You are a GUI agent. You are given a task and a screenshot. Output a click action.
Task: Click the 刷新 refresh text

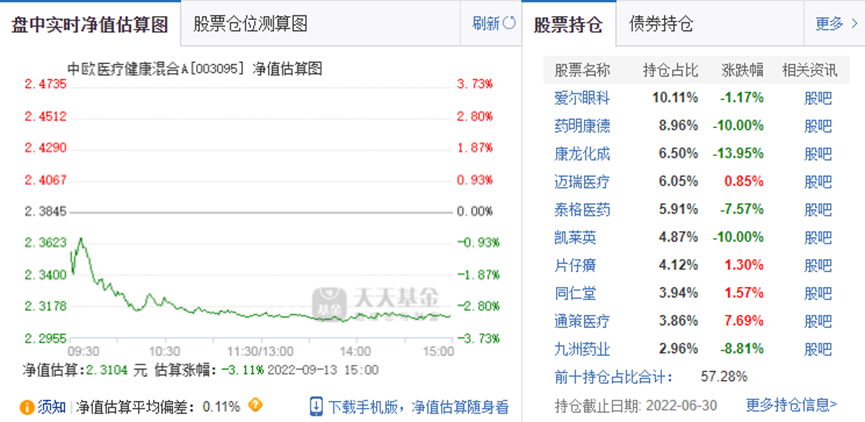(x=486, y=24)
